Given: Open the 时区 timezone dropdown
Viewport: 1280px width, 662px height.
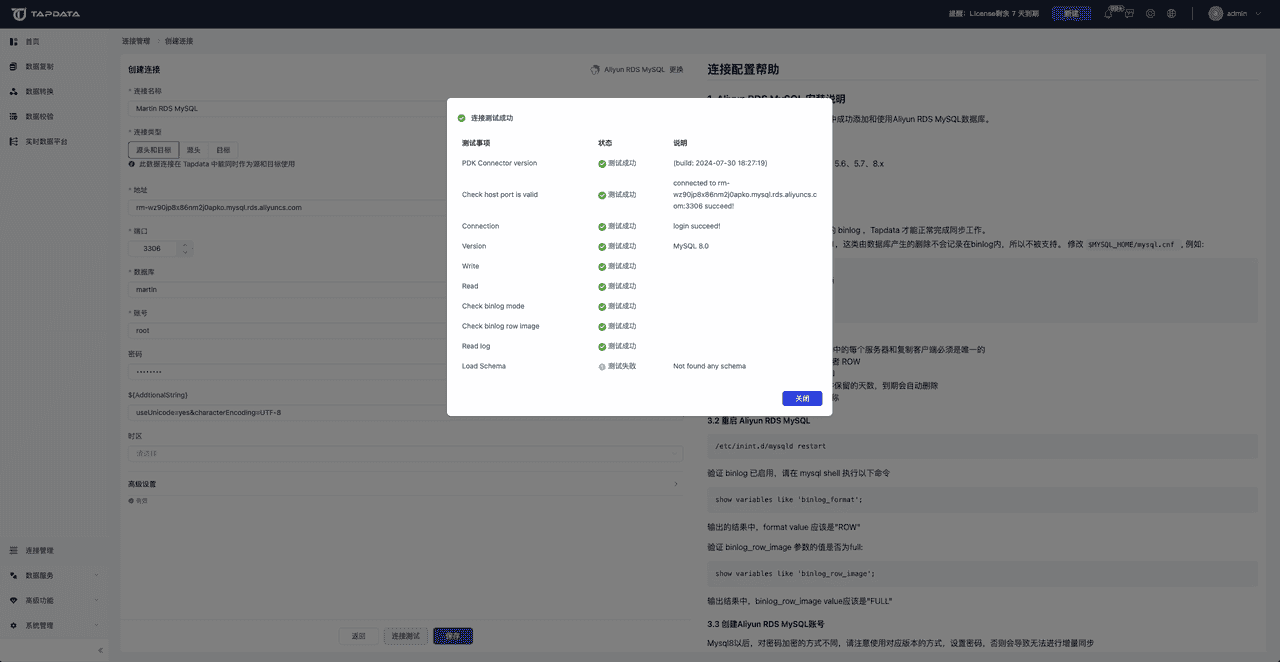Looking at the screenshot, I should coord(400,453).
